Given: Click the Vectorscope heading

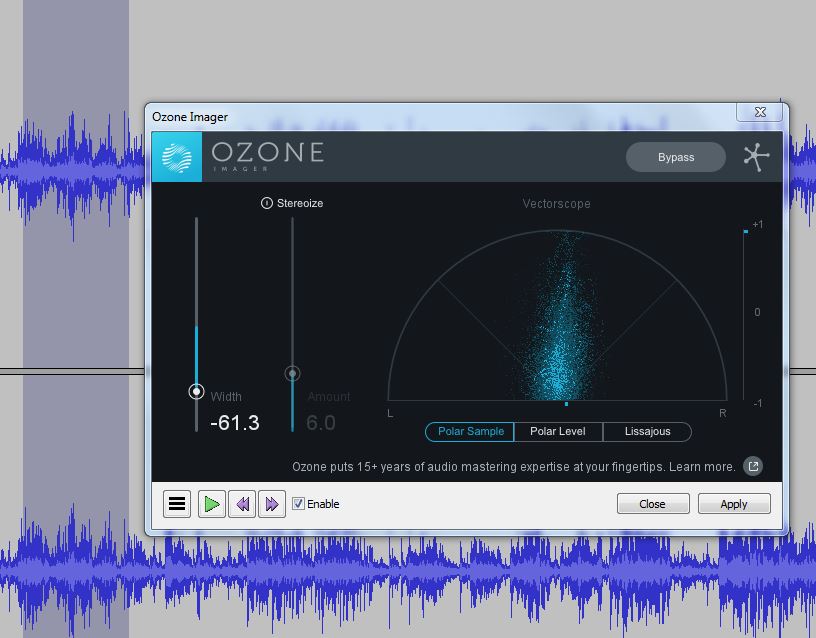Looking at the screenshot, I should [x=556, y=203].
